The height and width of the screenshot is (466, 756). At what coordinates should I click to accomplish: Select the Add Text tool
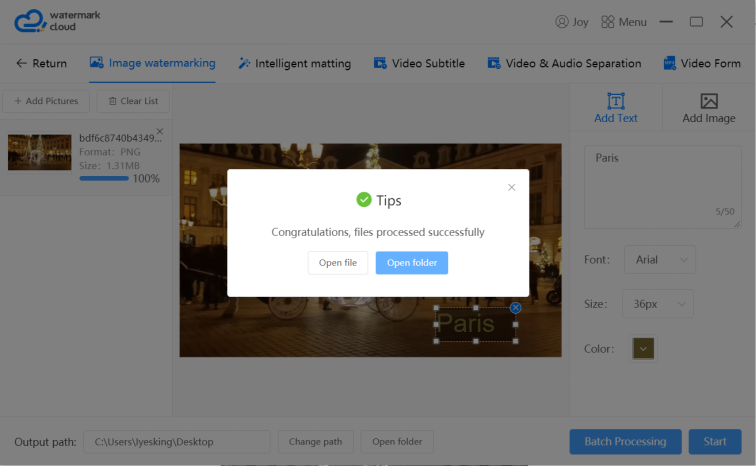[615, 108]
